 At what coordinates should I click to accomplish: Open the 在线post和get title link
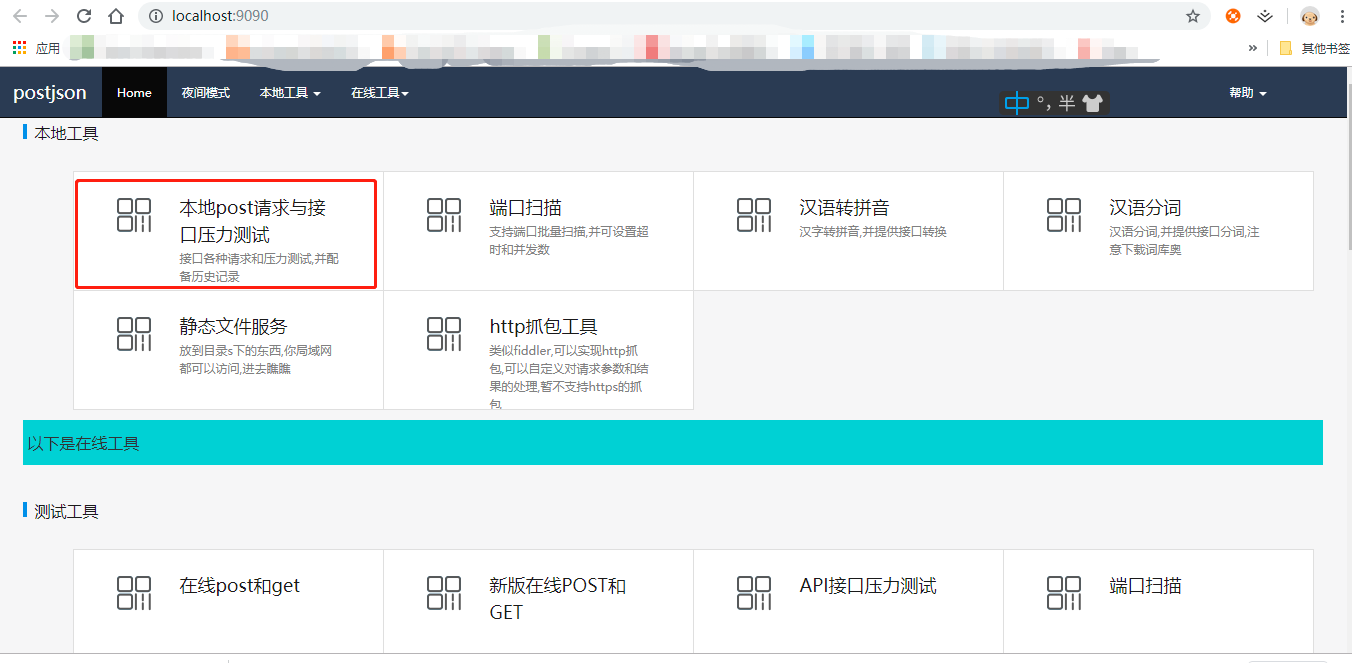click(240, 586)
